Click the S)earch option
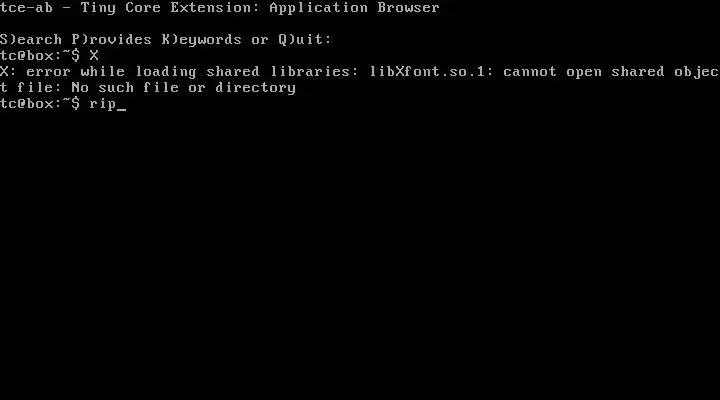This screenshot has width=720, height=400. (x=31, y=39)
